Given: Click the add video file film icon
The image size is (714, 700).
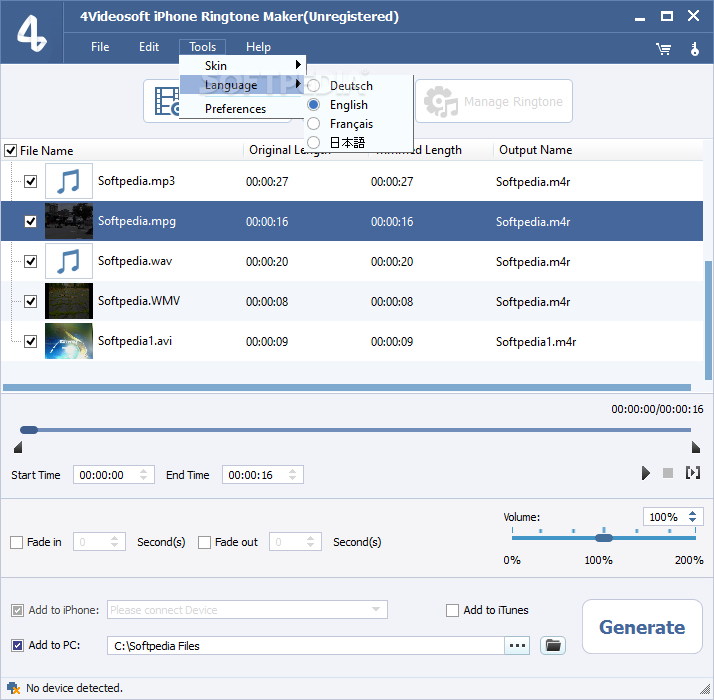Looking at the screenshot, I should pos(166,101).
